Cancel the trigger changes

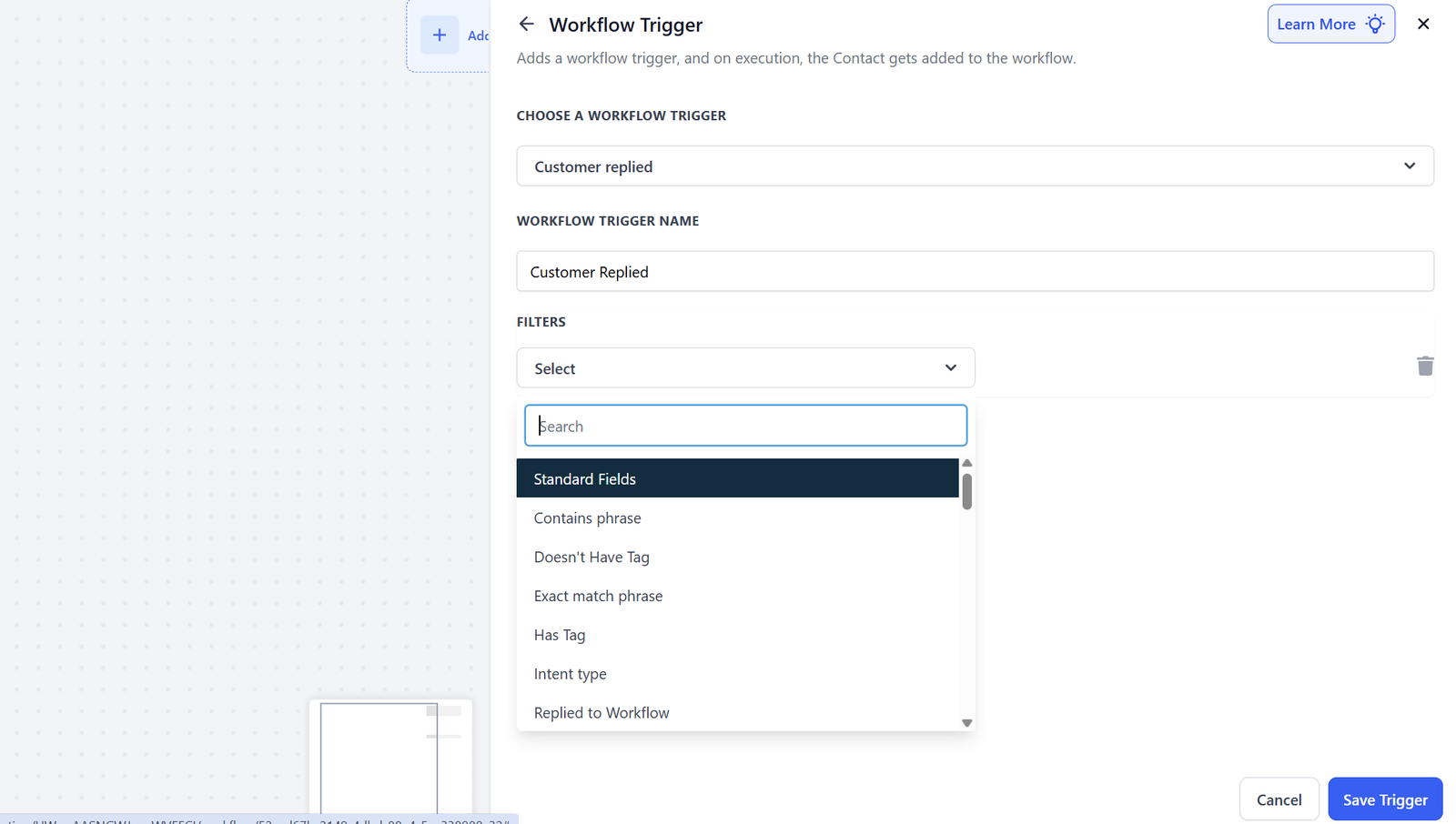pos(1279,799)
